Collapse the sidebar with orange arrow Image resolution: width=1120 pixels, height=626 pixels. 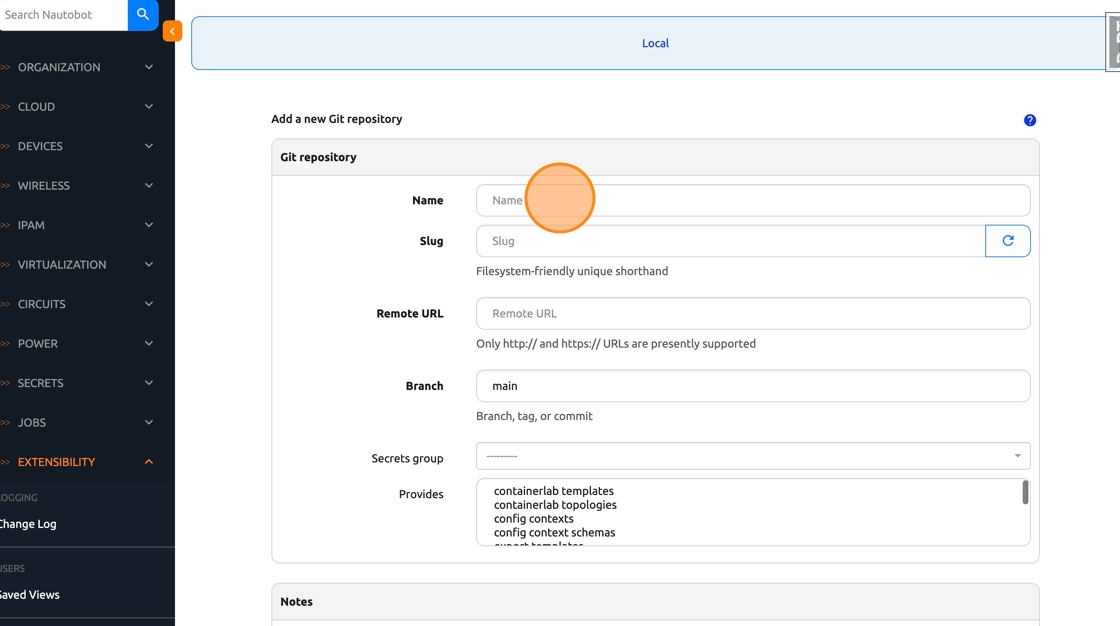172,31
